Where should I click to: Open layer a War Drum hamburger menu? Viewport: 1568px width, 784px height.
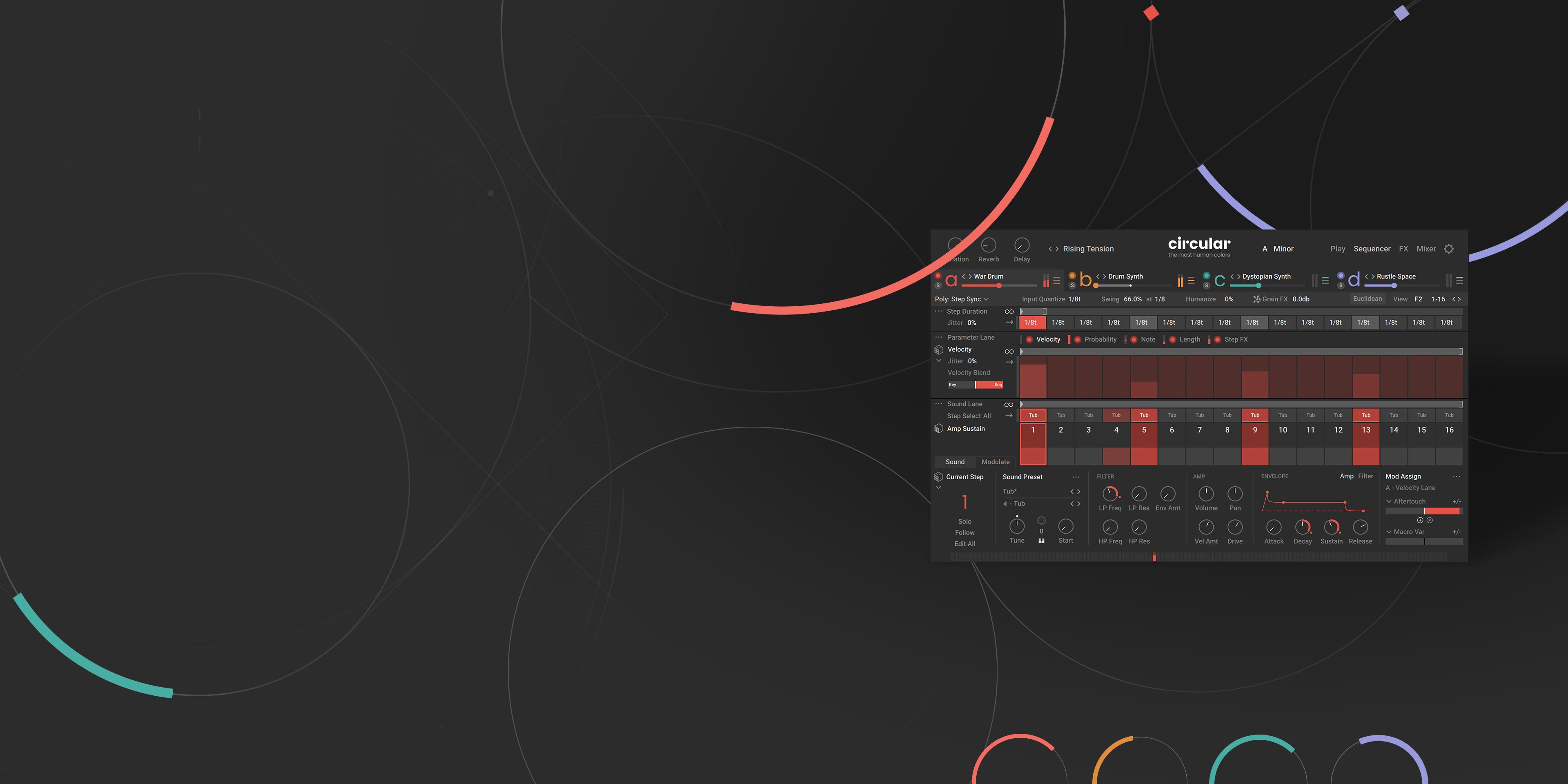pyautogui.click(x=1057, y=281)
